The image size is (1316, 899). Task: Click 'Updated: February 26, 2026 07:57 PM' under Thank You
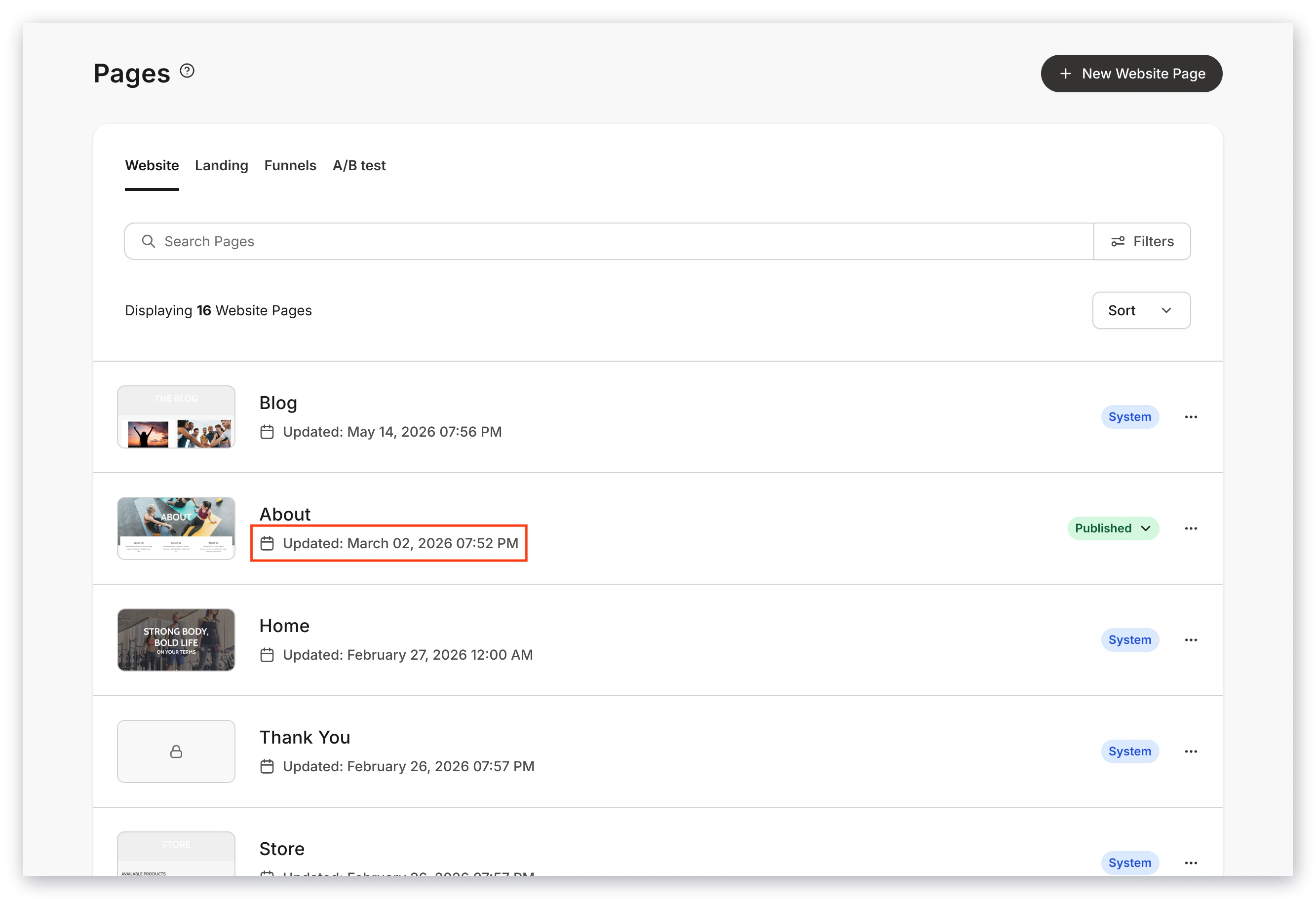[x=408, y=767]
